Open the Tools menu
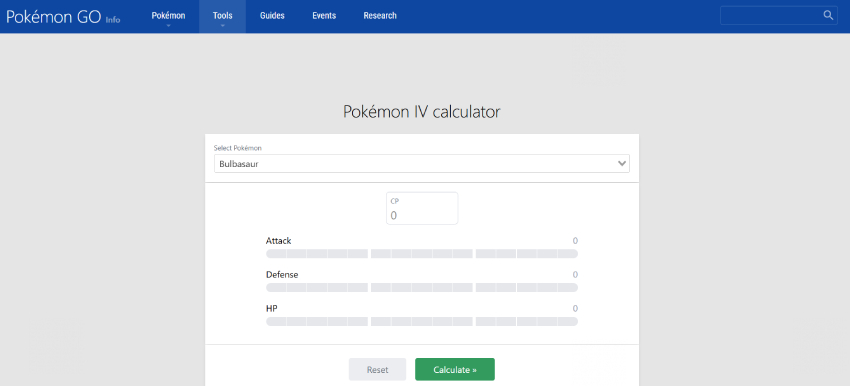This screenshot has width=850, height=386. (x=222, y=16)
